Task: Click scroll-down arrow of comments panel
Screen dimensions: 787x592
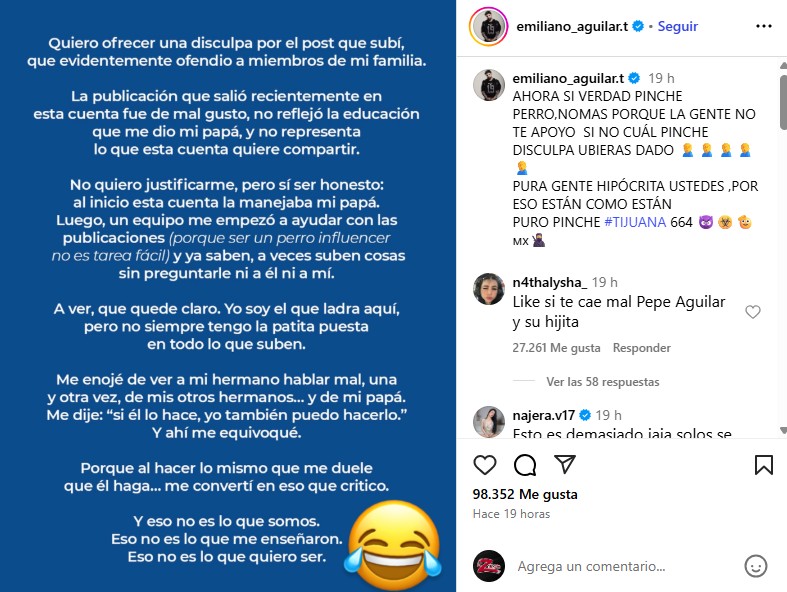Action: pyautogui.click(x=783, y=430)
